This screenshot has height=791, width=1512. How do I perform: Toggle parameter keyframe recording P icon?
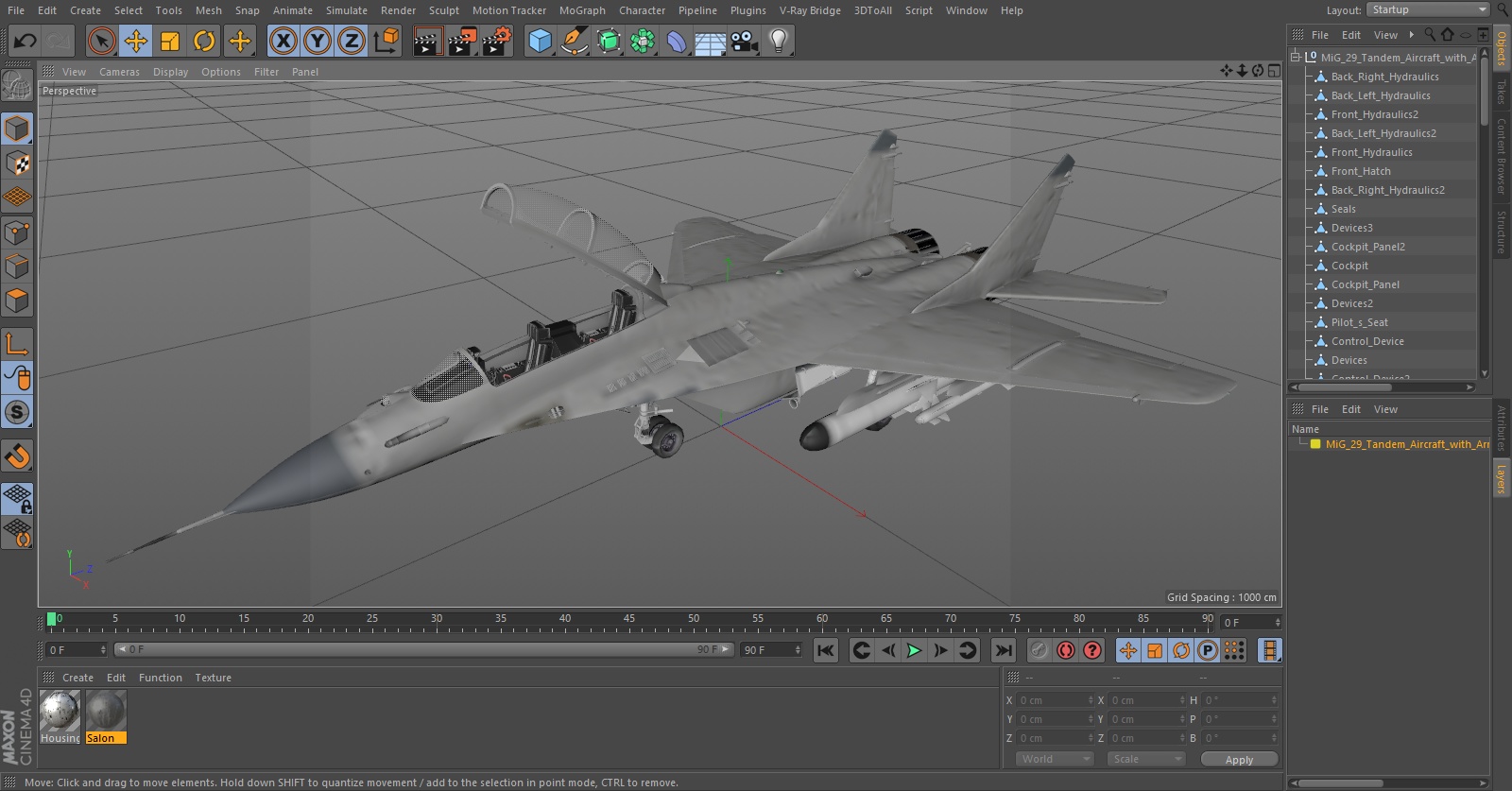1207,650
